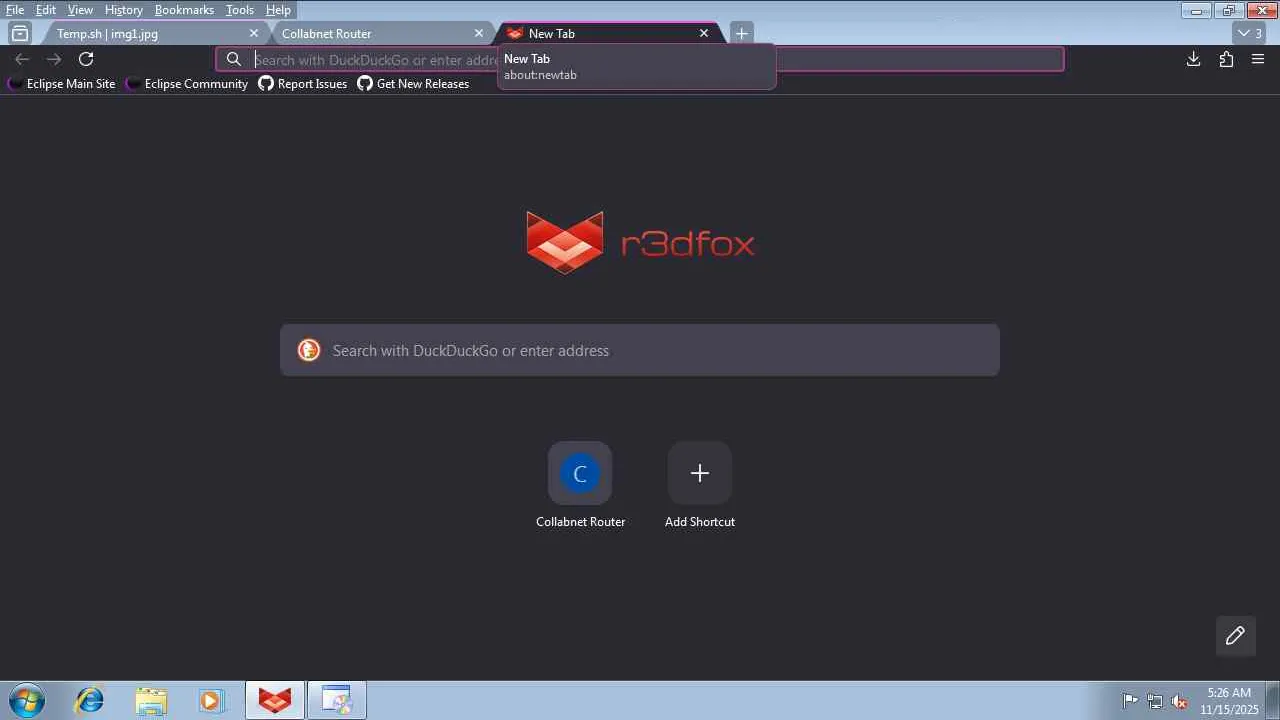Click the taskbar button right of r3dfox
The height and width of the screenshot is (720, 1280).
pyautogui.click(x=337, y=700)
